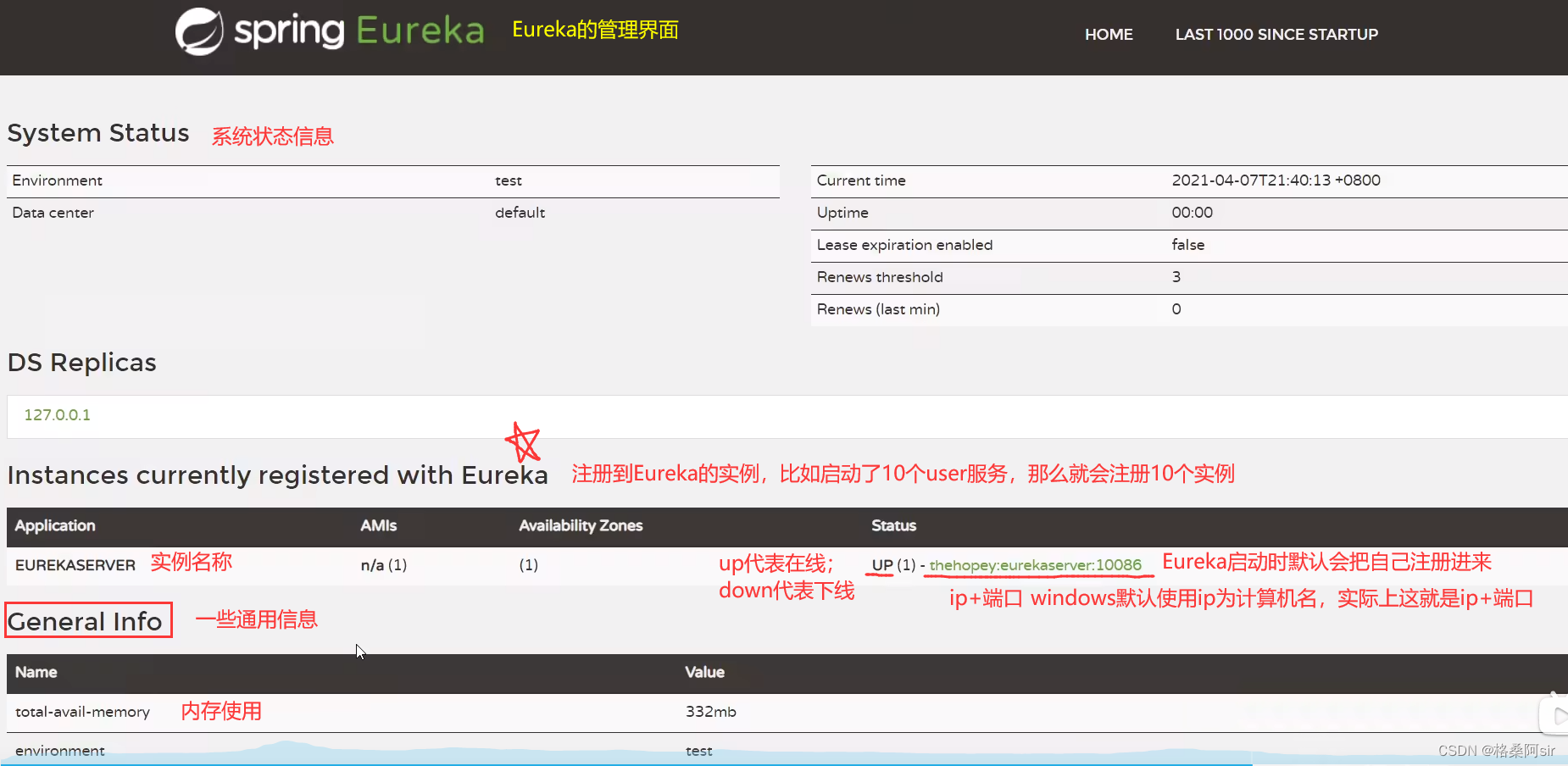
Task: Open the HOME navigation link
Action: click(x=1109, y=35)
